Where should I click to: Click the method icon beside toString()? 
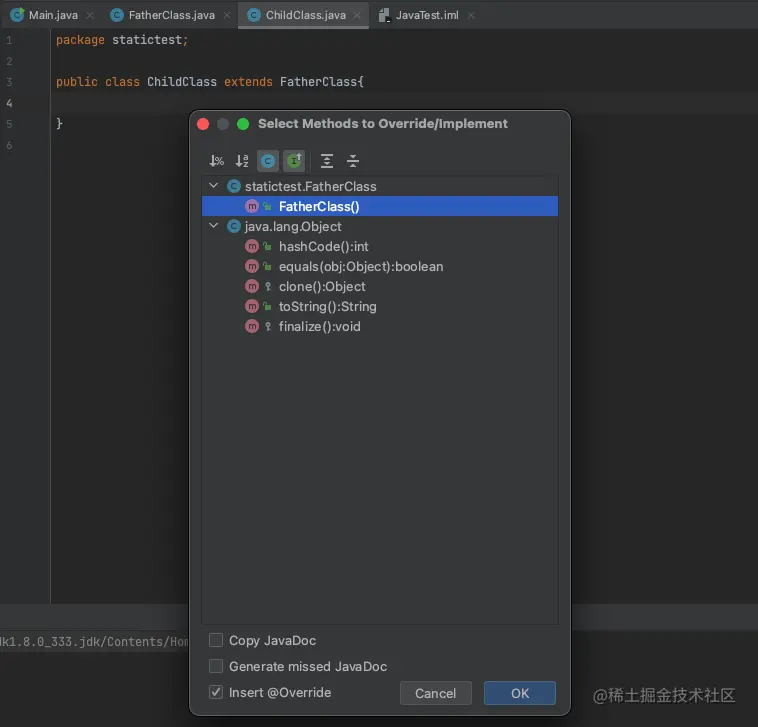(252, 306)
